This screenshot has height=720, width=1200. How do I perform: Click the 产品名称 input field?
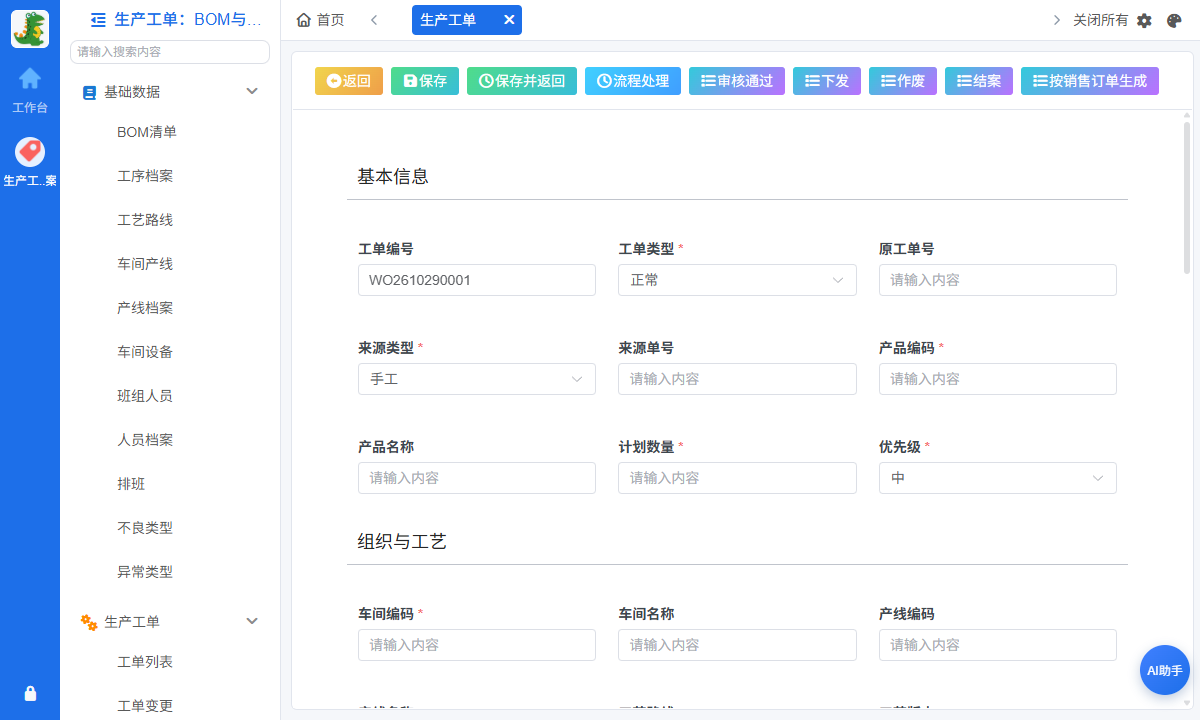[477, 478]
